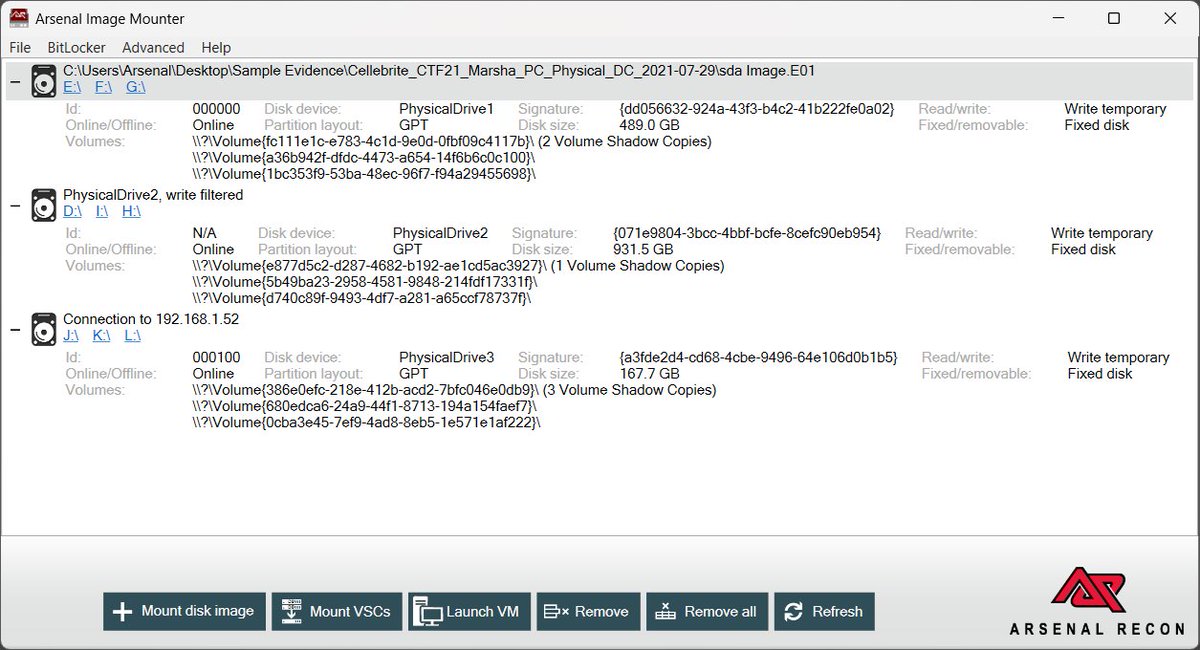The height and width of the screenshot is (650, 1200).
Task: Click the Mount disk image button label
Action: point(198,611)
